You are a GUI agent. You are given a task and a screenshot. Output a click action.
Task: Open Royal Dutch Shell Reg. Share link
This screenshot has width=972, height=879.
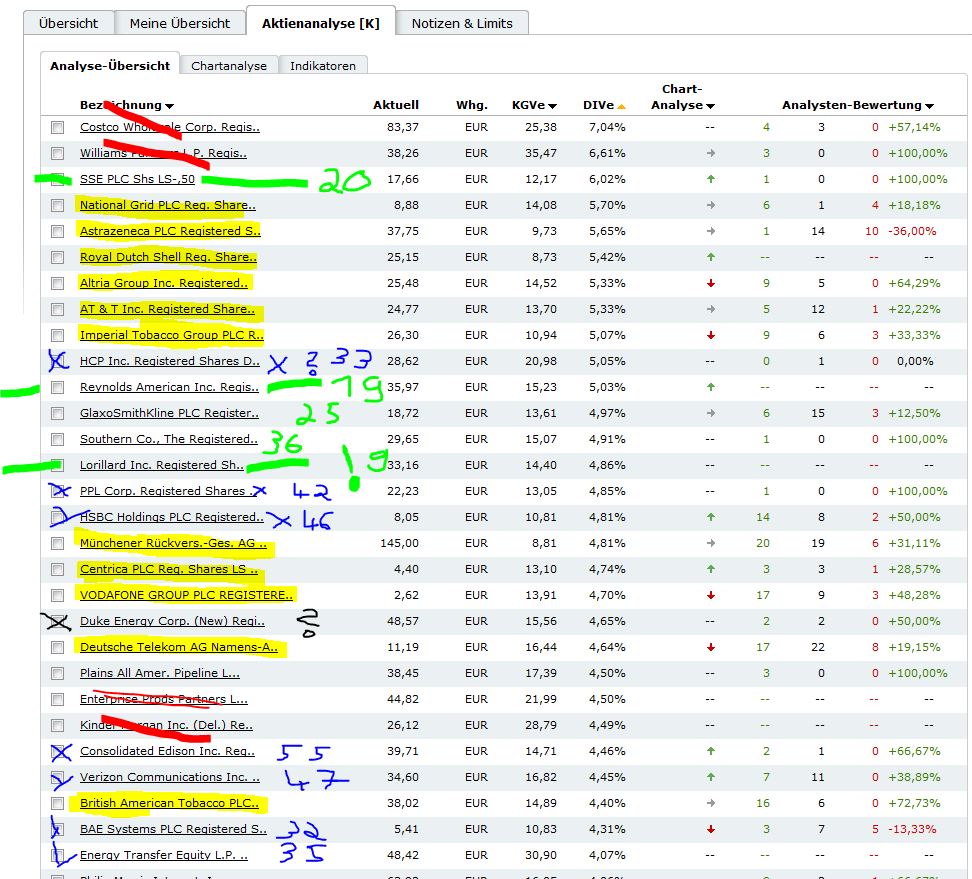[x=168, y=257]
